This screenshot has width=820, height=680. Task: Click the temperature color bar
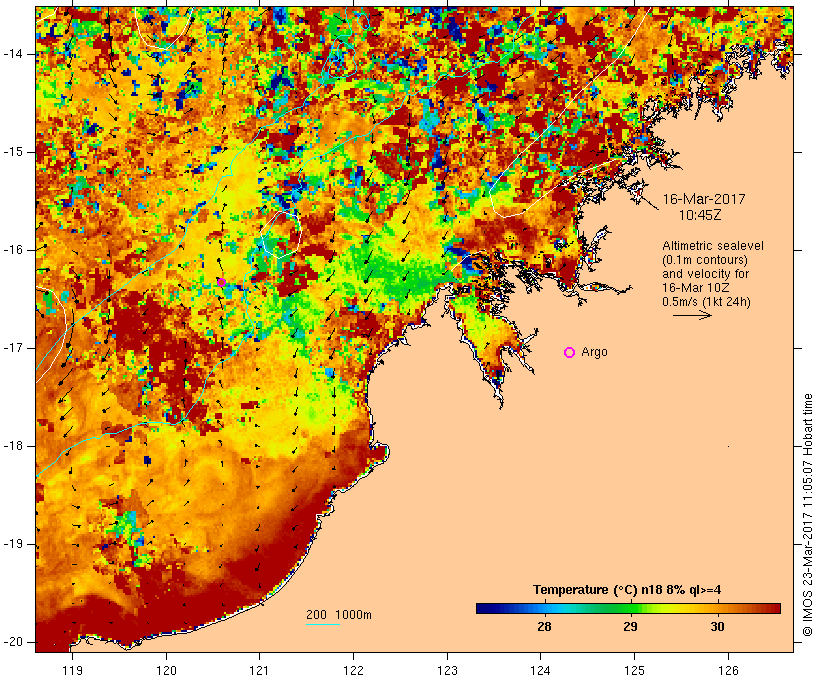(628, 608)
